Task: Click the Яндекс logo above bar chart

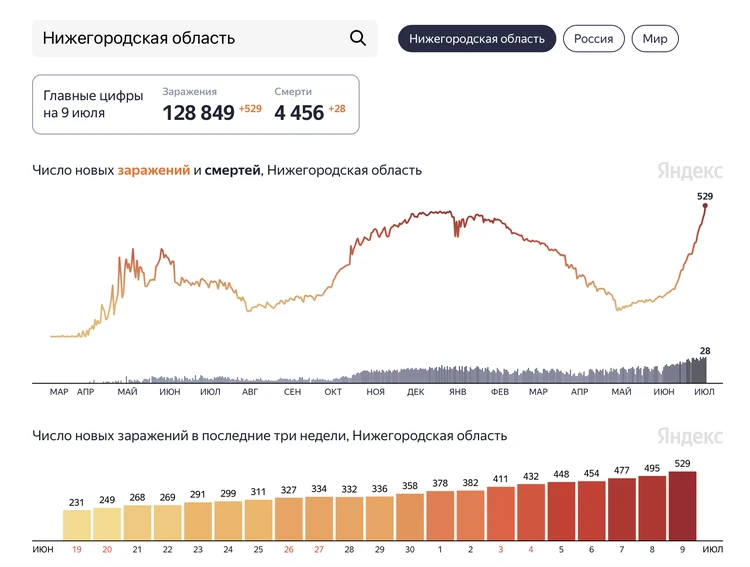Action: coord(690,437)
